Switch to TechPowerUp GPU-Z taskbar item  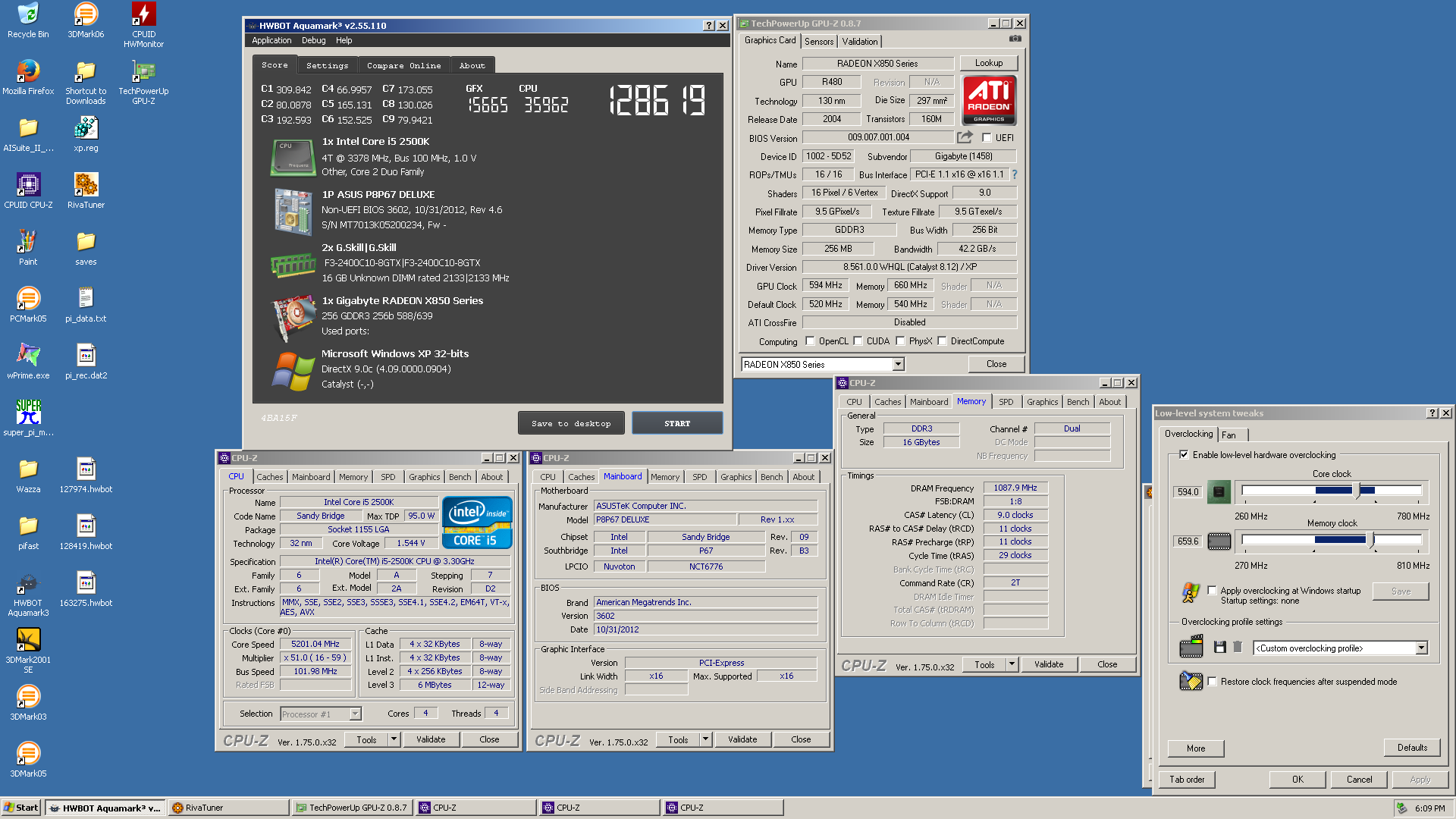[x=352, y=808]
